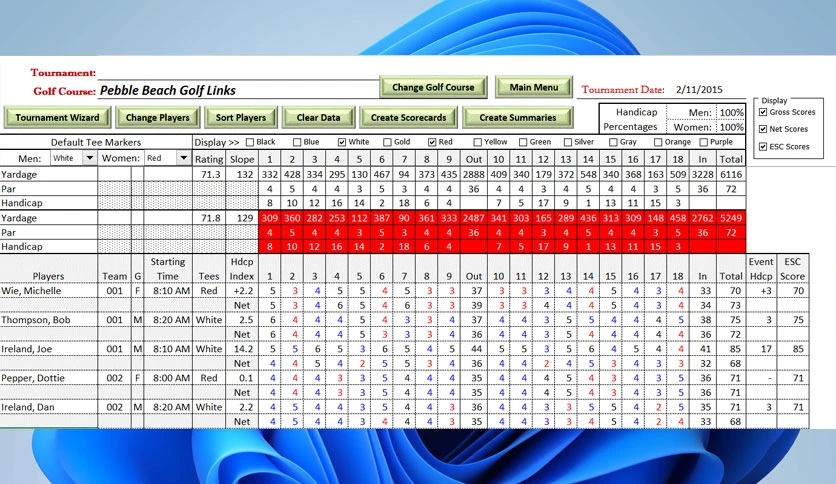
Task: Uncheck the White tee display checkbox
Action: click(342, 142)
